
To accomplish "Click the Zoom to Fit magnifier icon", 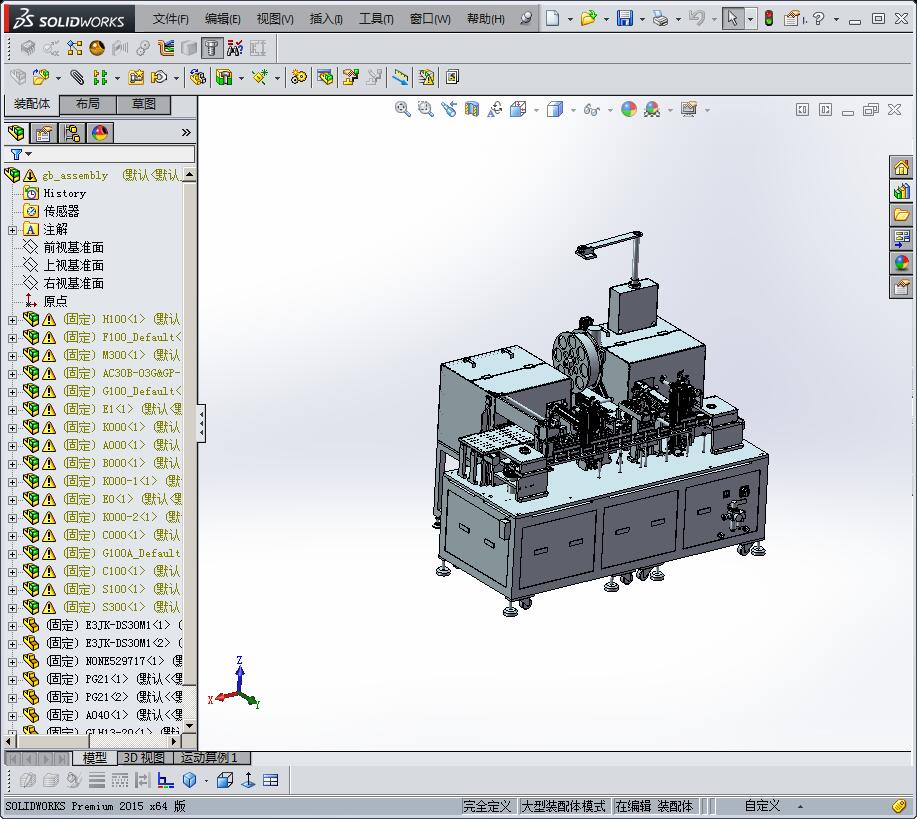I will pos(403,110).
